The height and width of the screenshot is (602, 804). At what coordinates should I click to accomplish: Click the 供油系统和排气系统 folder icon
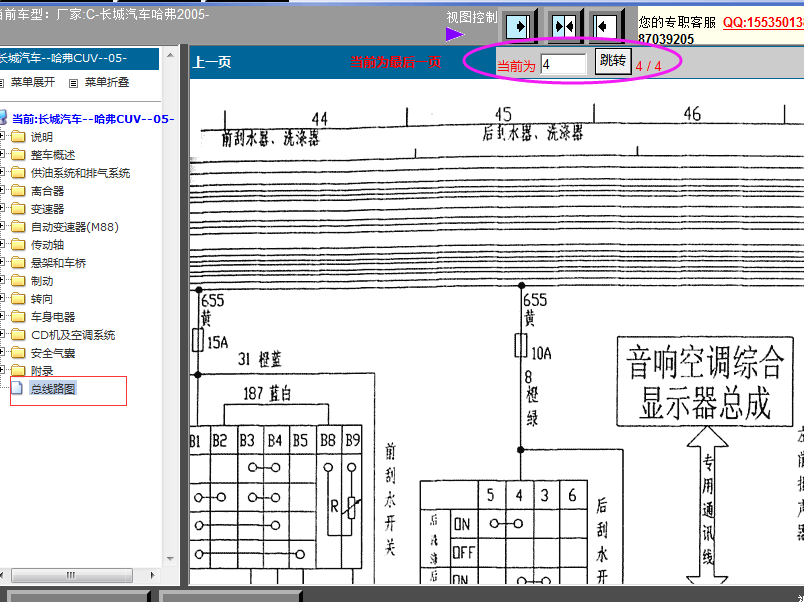18,172
